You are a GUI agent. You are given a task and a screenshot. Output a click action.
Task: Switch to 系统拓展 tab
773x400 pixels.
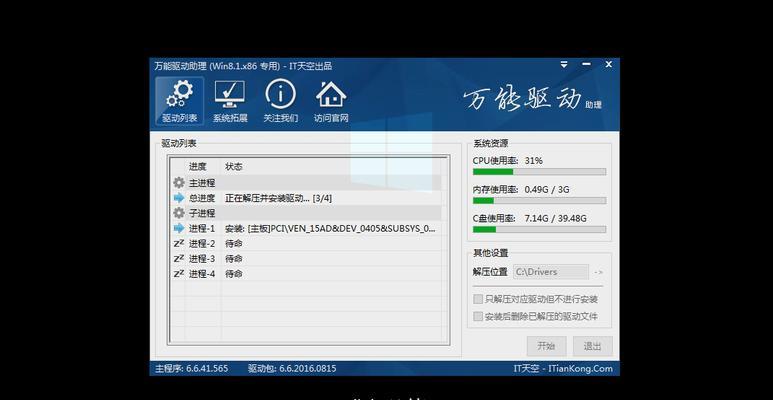point(230,101)
